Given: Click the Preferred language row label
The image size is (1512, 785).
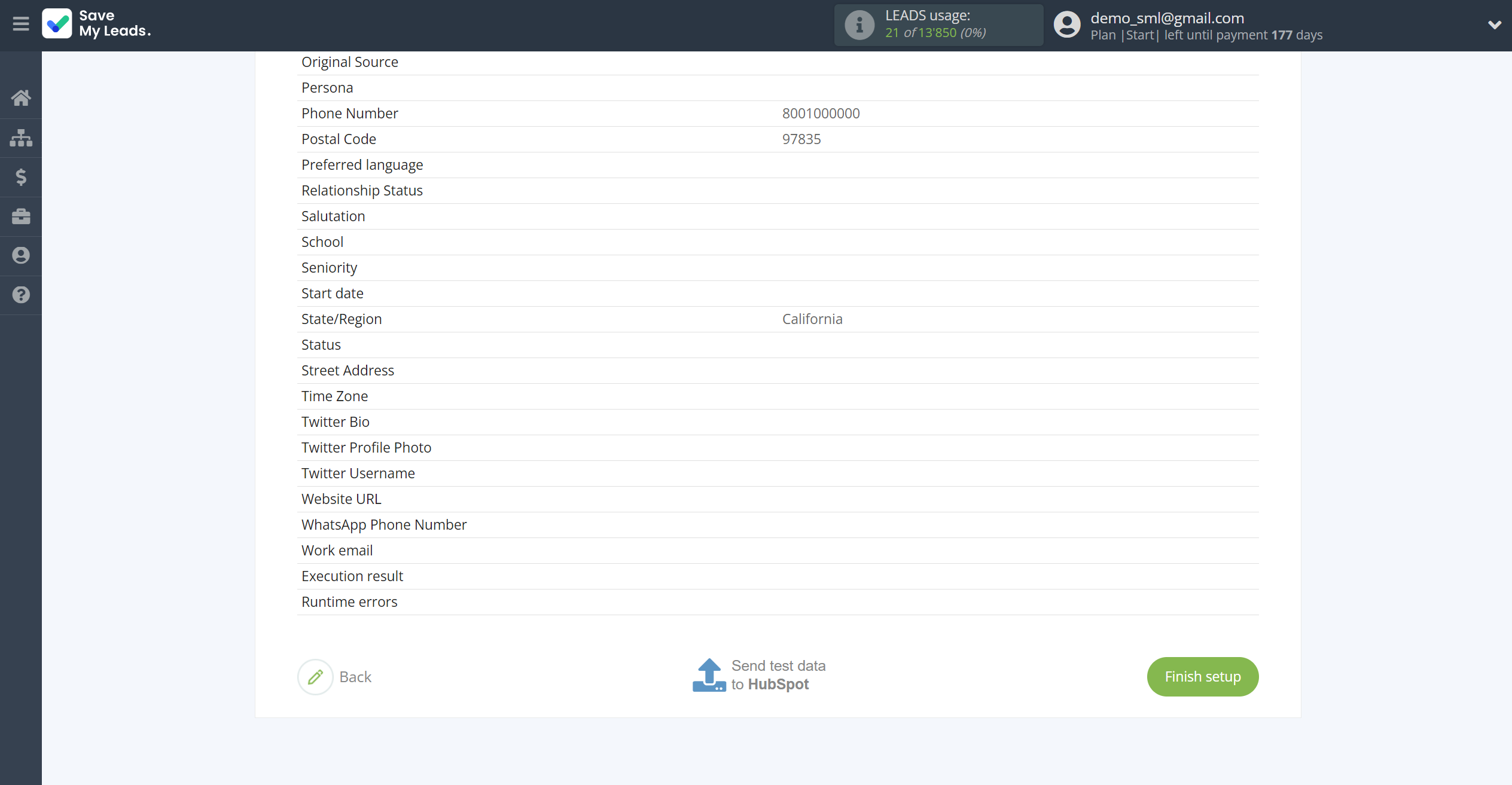Looking at the screenshot, I should 362,165.
